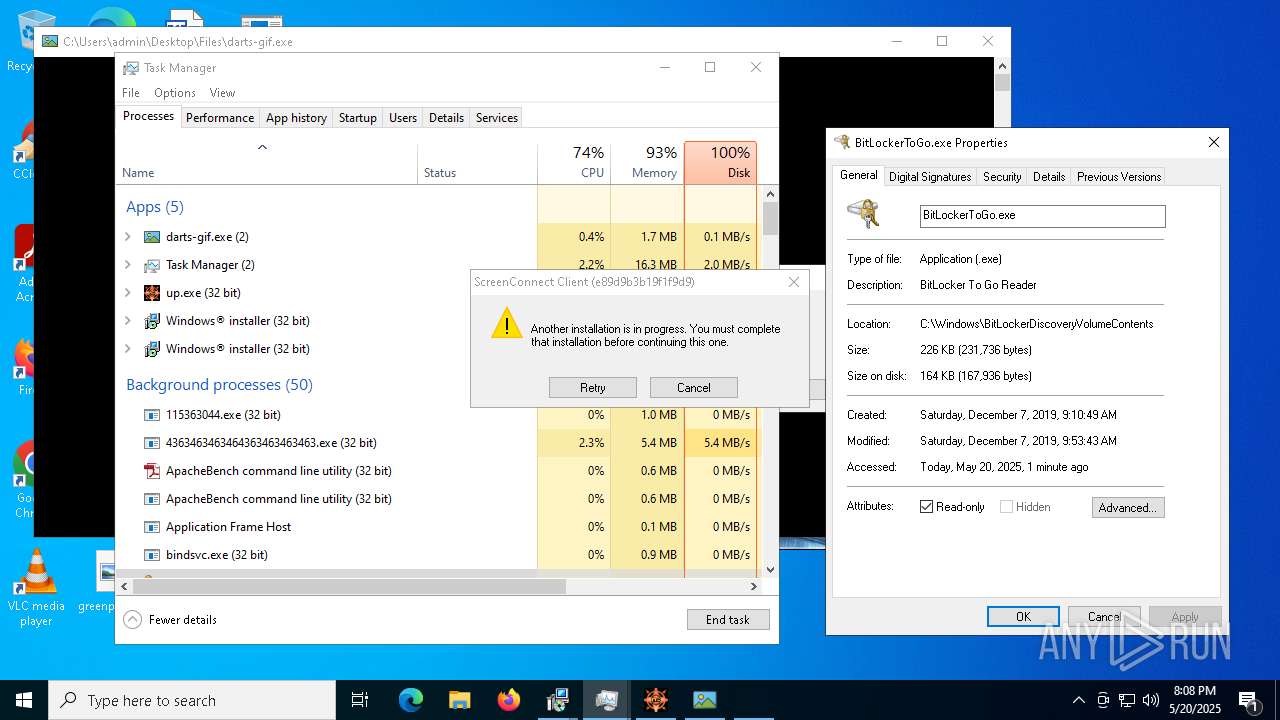Click the BitLockerToGo.exe filename field
The height and width of the screenshot is (720, 1280).
[x=1042, y=215]
